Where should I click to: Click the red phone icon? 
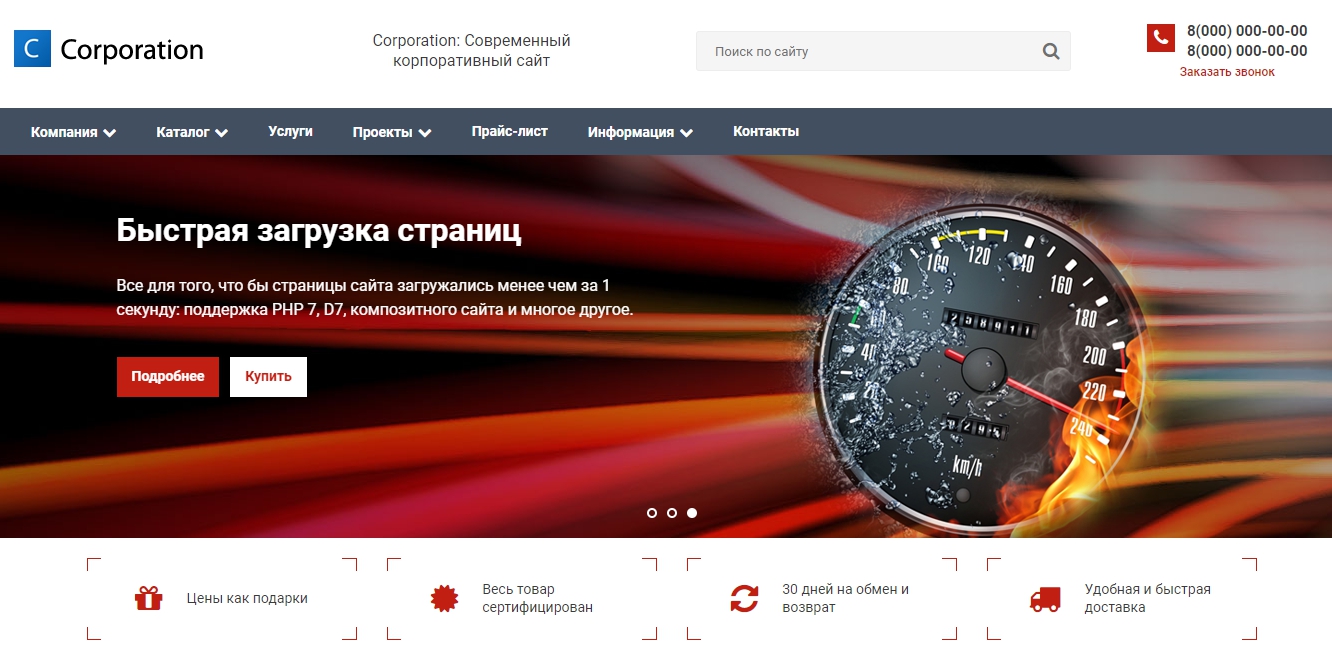tap(1160, 38)
